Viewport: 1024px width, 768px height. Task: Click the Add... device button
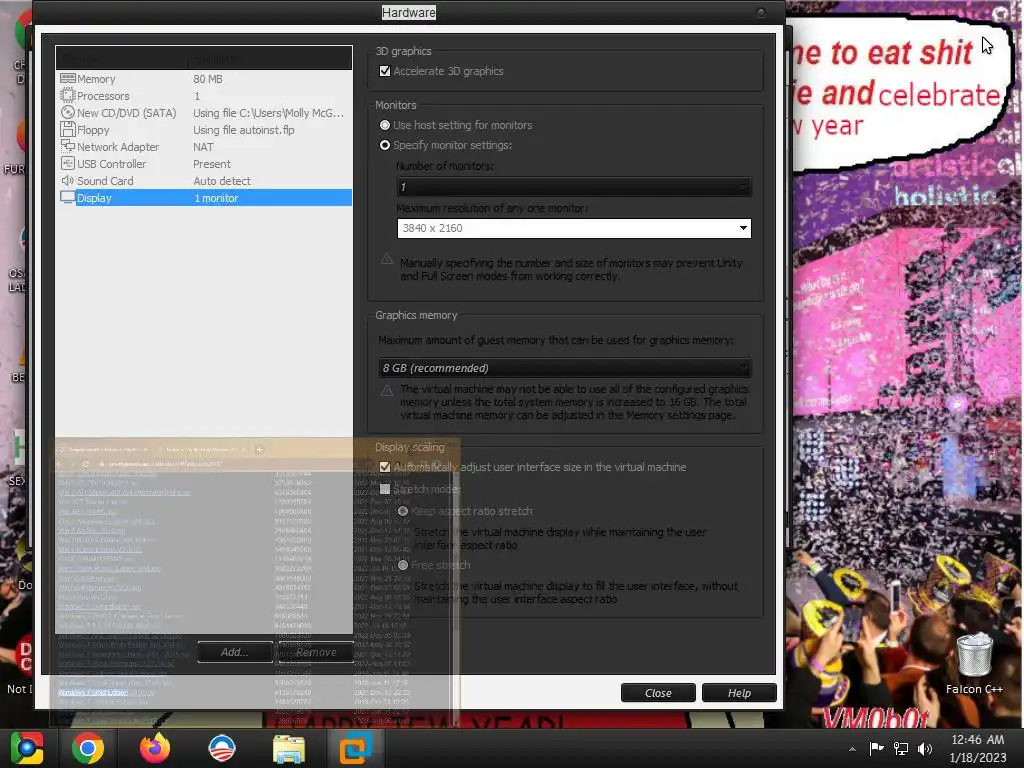point(235,652)
